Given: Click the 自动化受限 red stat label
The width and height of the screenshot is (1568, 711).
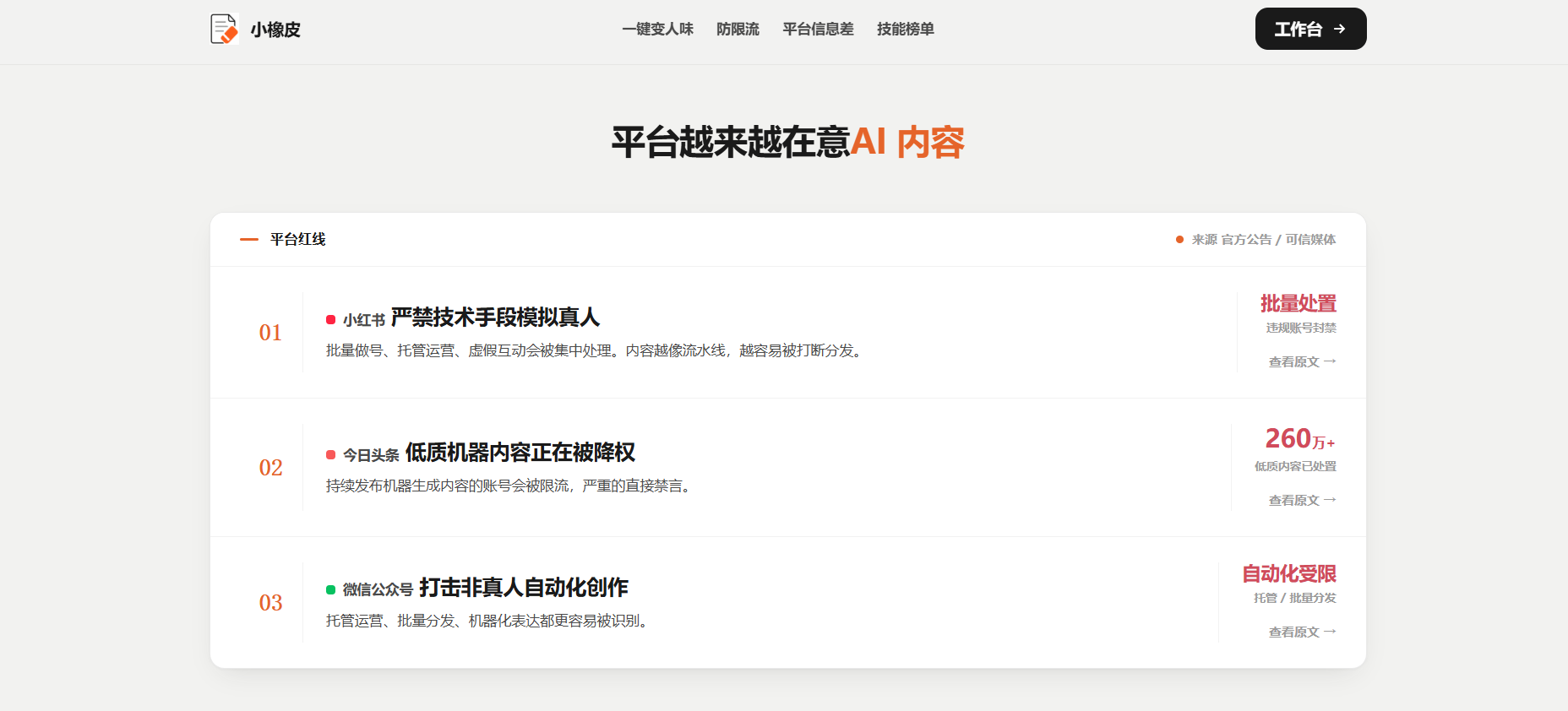Looking at the screenshot, I should (x=1289, y=573).
